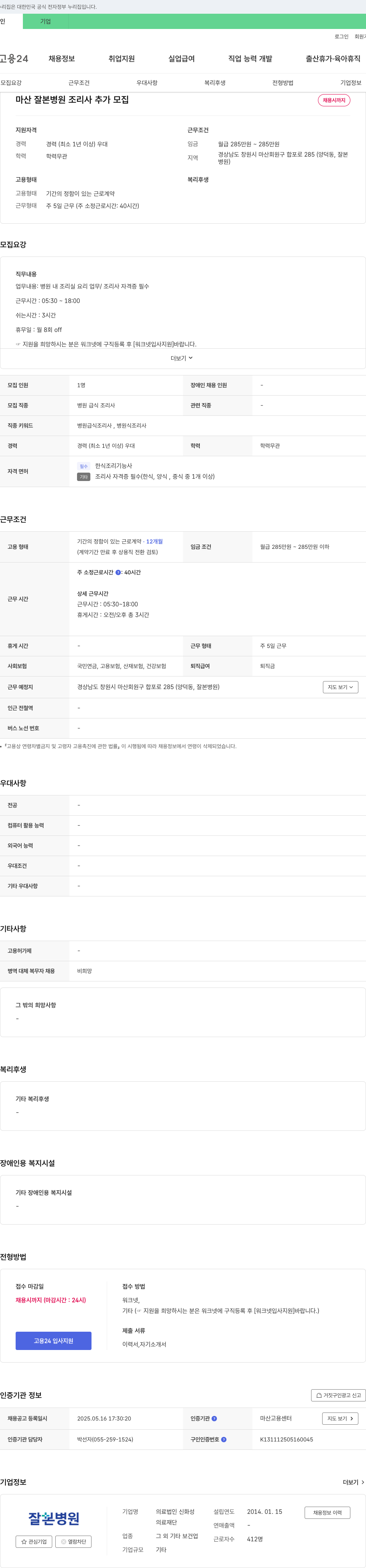Viewport: 366px width, 1568px height.
Task: Click the 고용24 site logo
Action: click(x=14, y=58)
